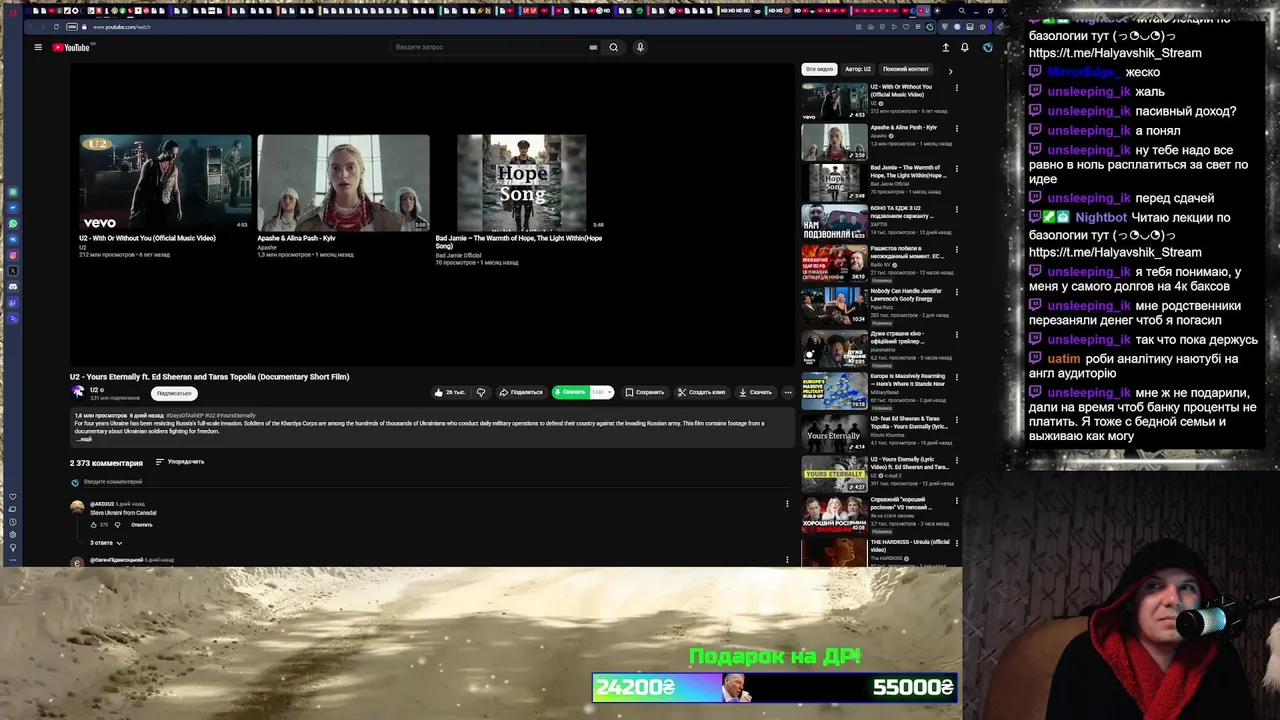Click the grey Скачать download button

[755, 392]
